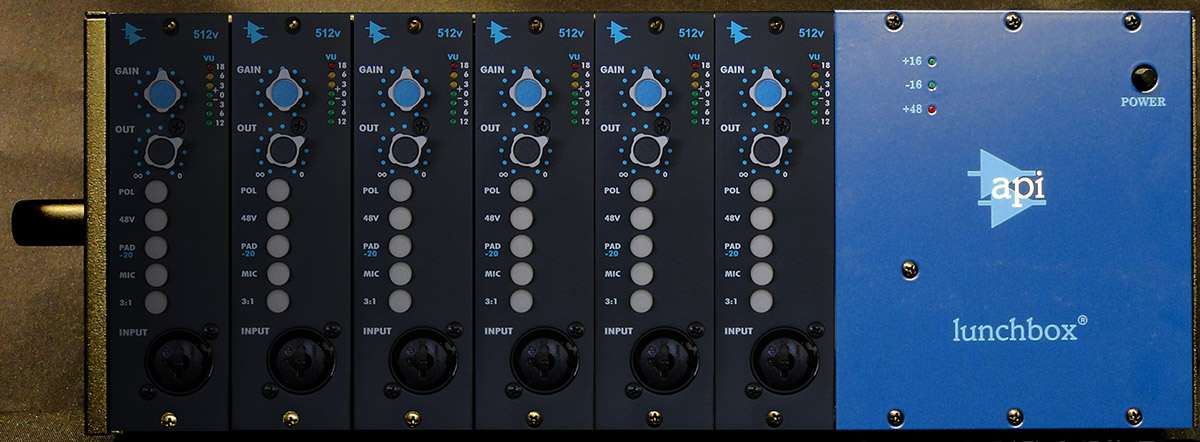Toggle POL button on first 512v module

[157, 192]
